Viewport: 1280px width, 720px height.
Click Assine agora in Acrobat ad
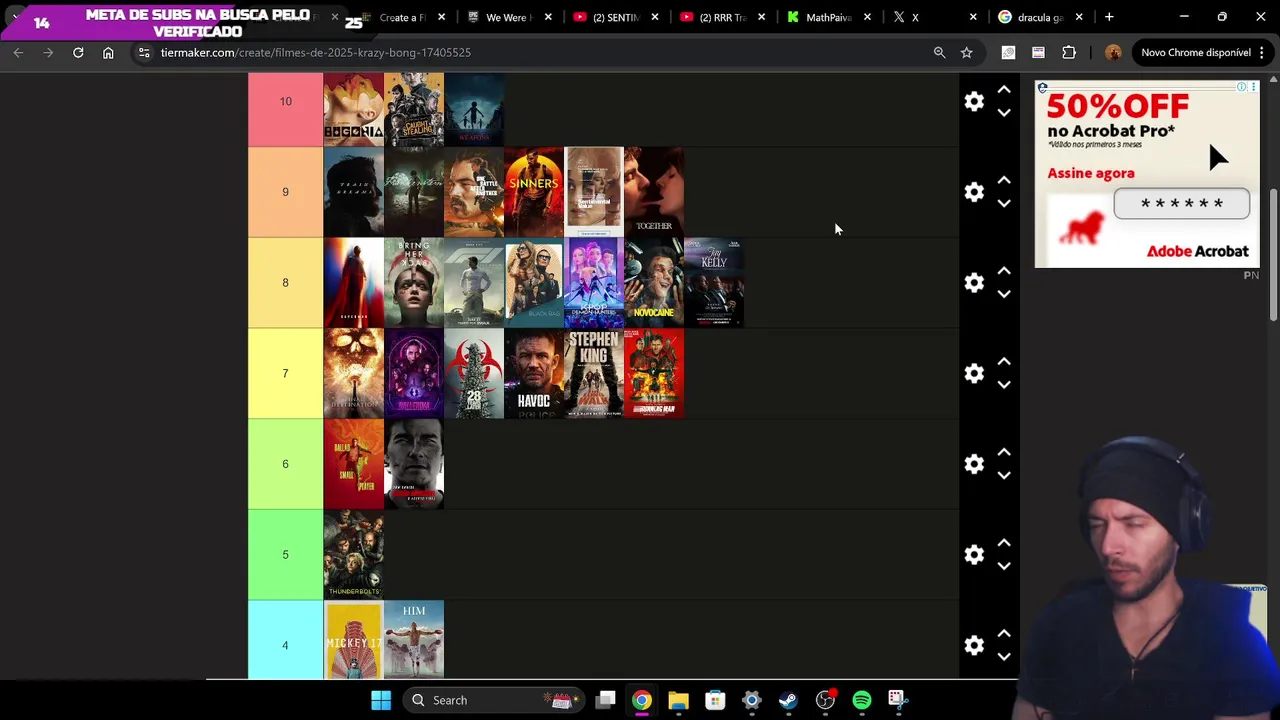(x=1090, y=173)
